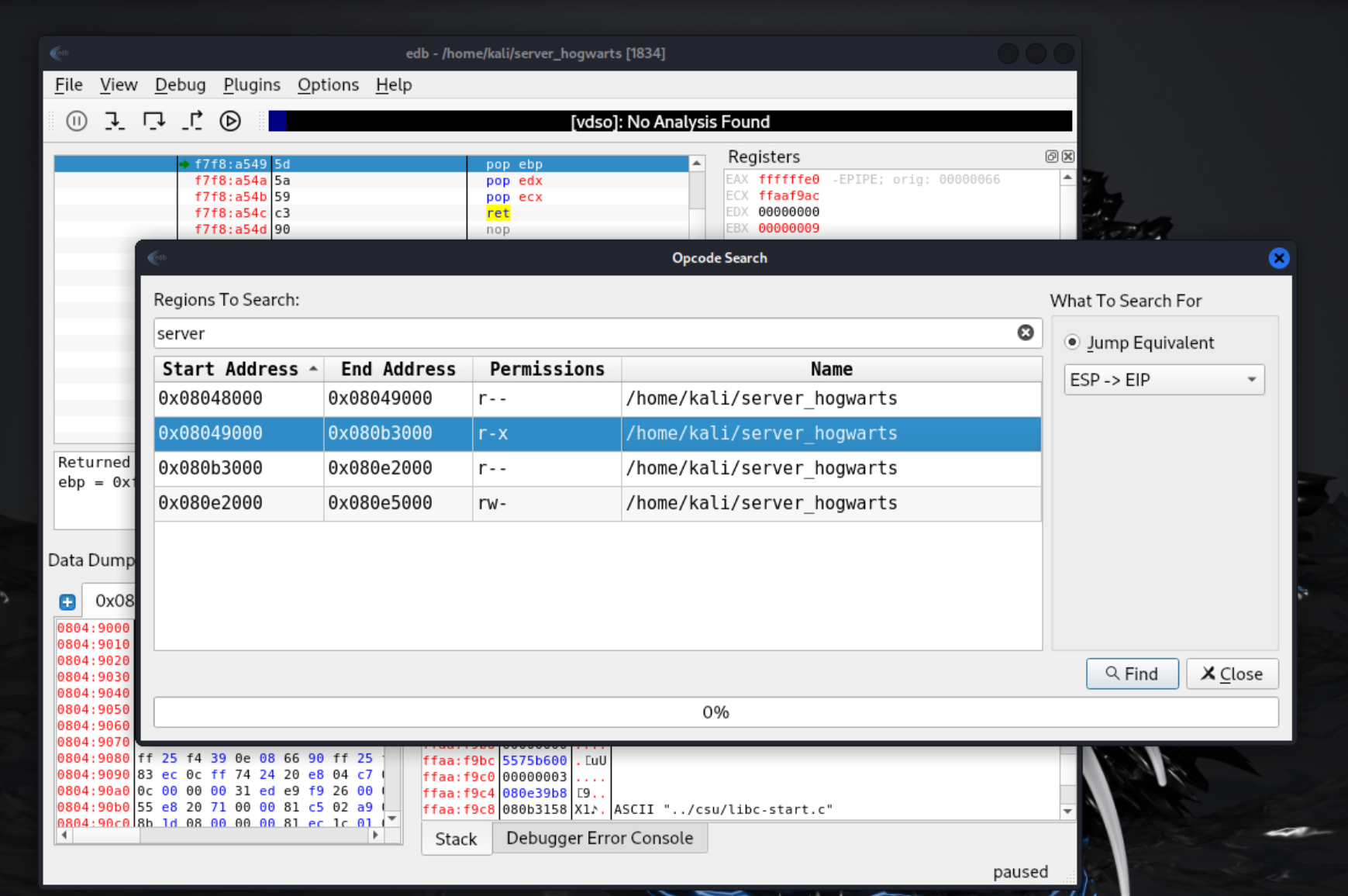Select the rw- region 0x080e2000

coord(598,503)
